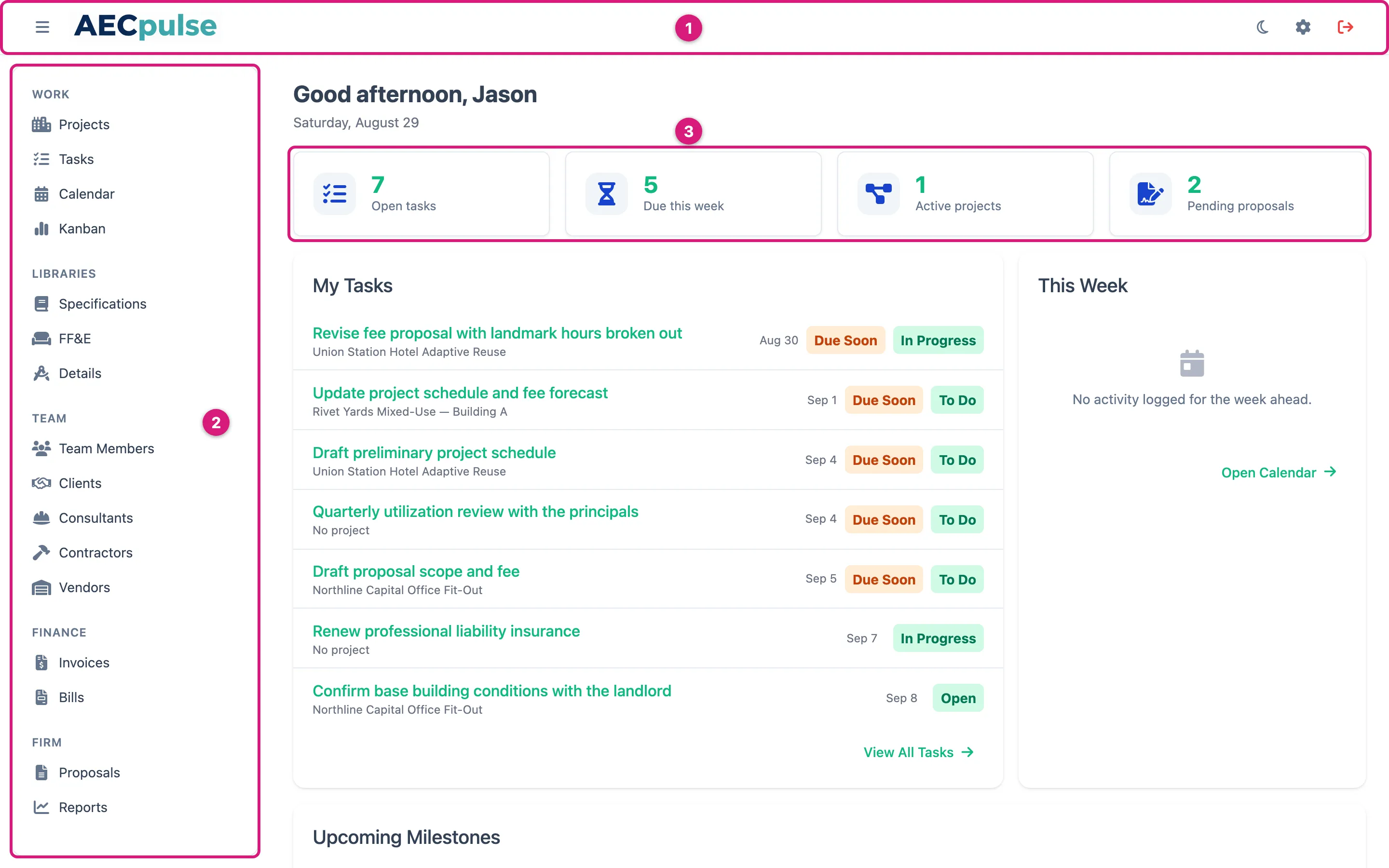Image resolution: width=1389 pixels, height=868 pixels.
Task: Click the 'Saturday, August 29' date text
Action: (356, 122)
